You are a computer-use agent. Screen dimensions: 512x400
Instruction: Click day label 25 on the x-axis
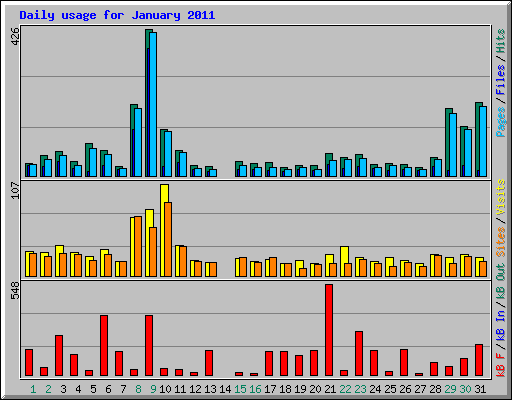pos(390,389)
